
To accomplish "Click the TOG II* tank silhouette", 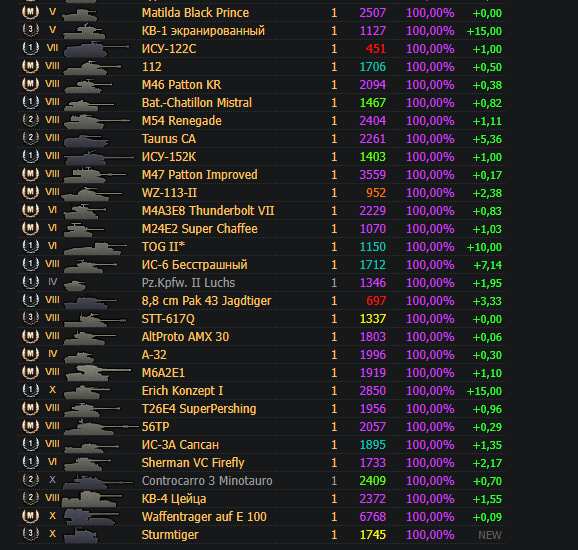I will point(95,248).
